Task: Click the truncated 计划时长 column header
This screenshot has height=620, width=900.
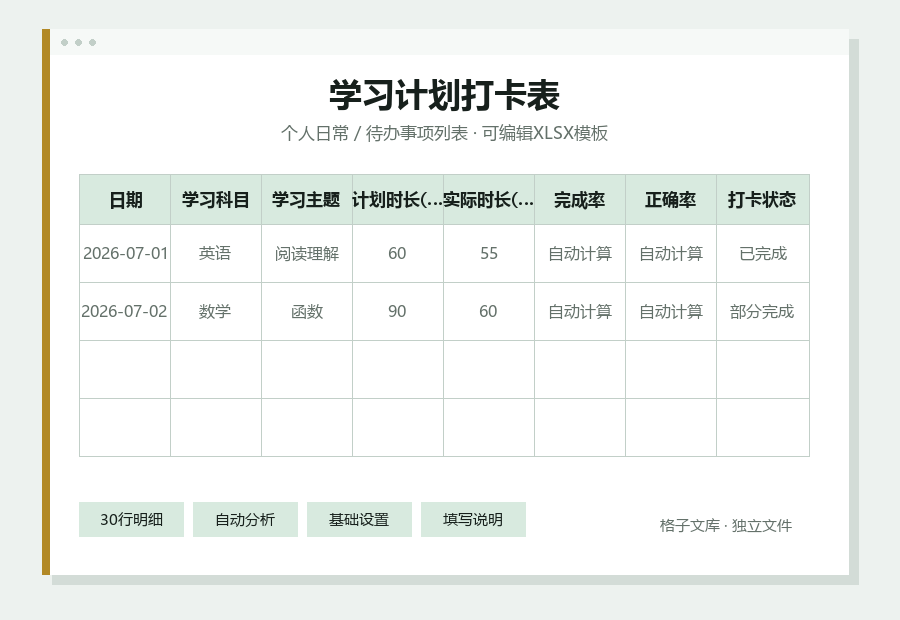Action: [x=398, y=200]
